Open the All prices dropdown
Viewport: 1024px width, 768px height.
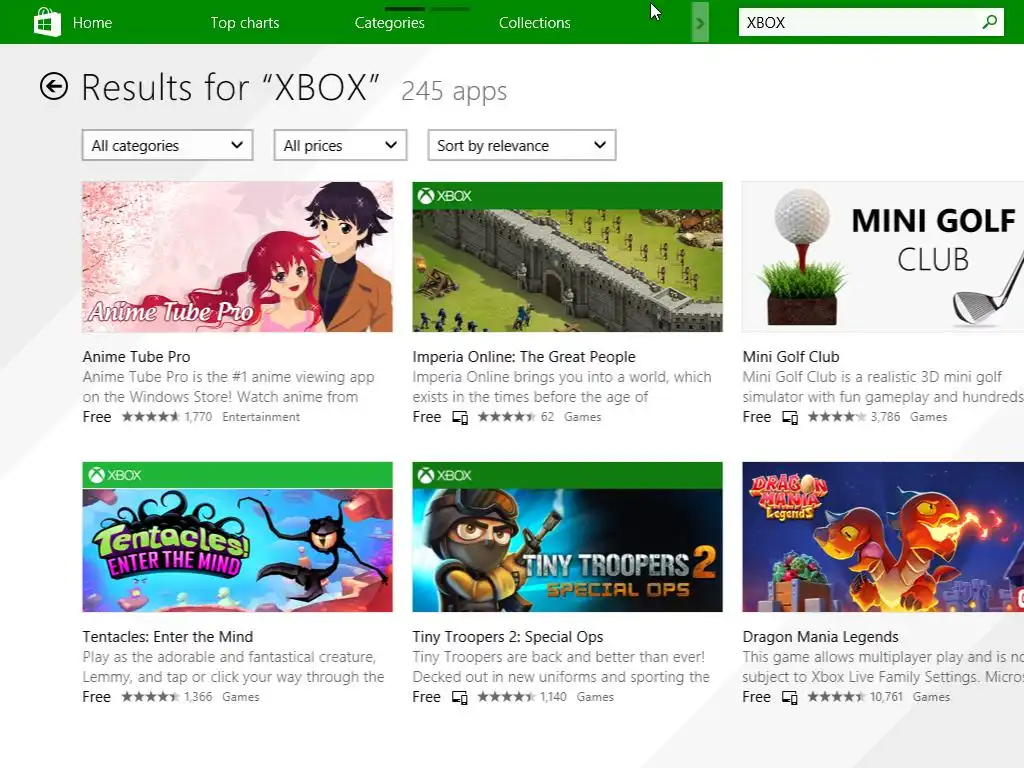click(340, 145)
